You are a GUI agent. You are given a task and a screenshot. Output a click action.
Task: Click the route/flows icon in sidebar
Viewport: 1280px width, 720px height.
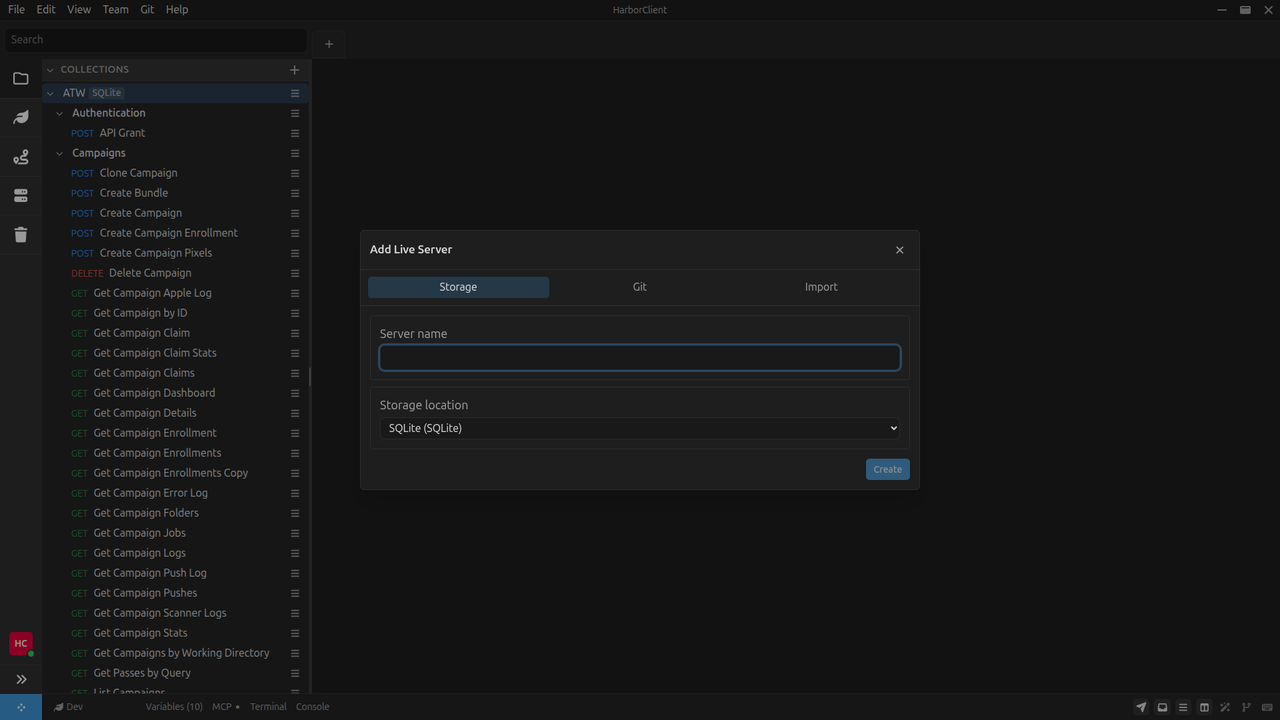[x=20, y=157]
